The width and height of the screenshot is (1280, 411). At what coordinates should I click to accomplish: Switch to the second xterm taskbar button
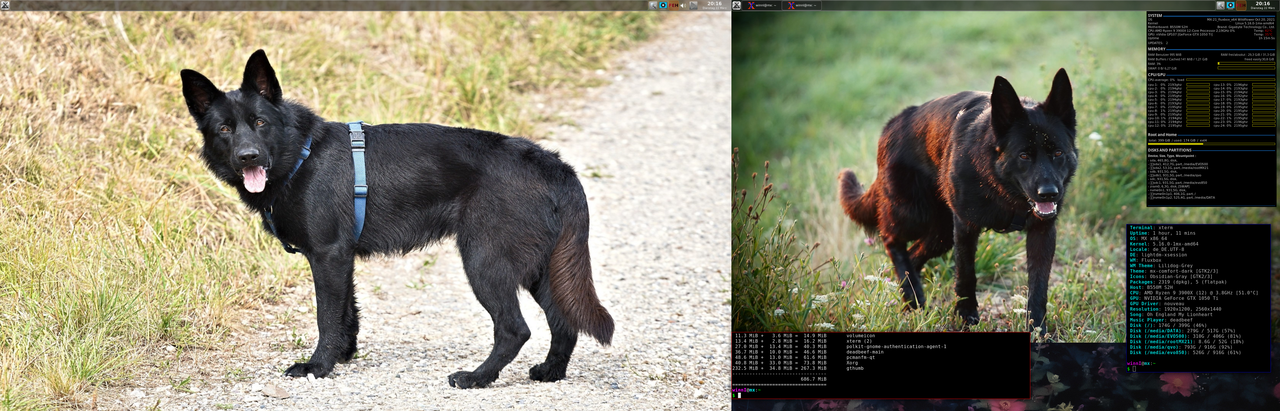point(802,5)
